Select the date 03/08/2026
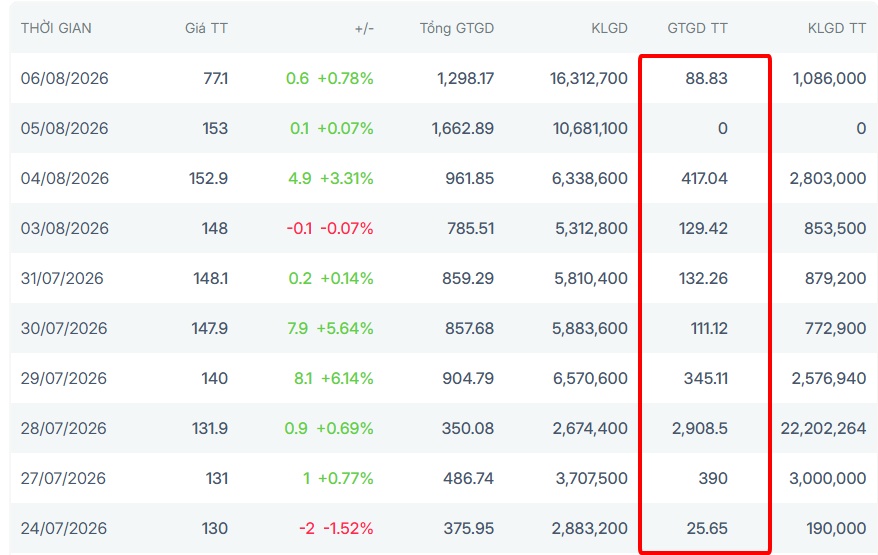 pos(65,228)
